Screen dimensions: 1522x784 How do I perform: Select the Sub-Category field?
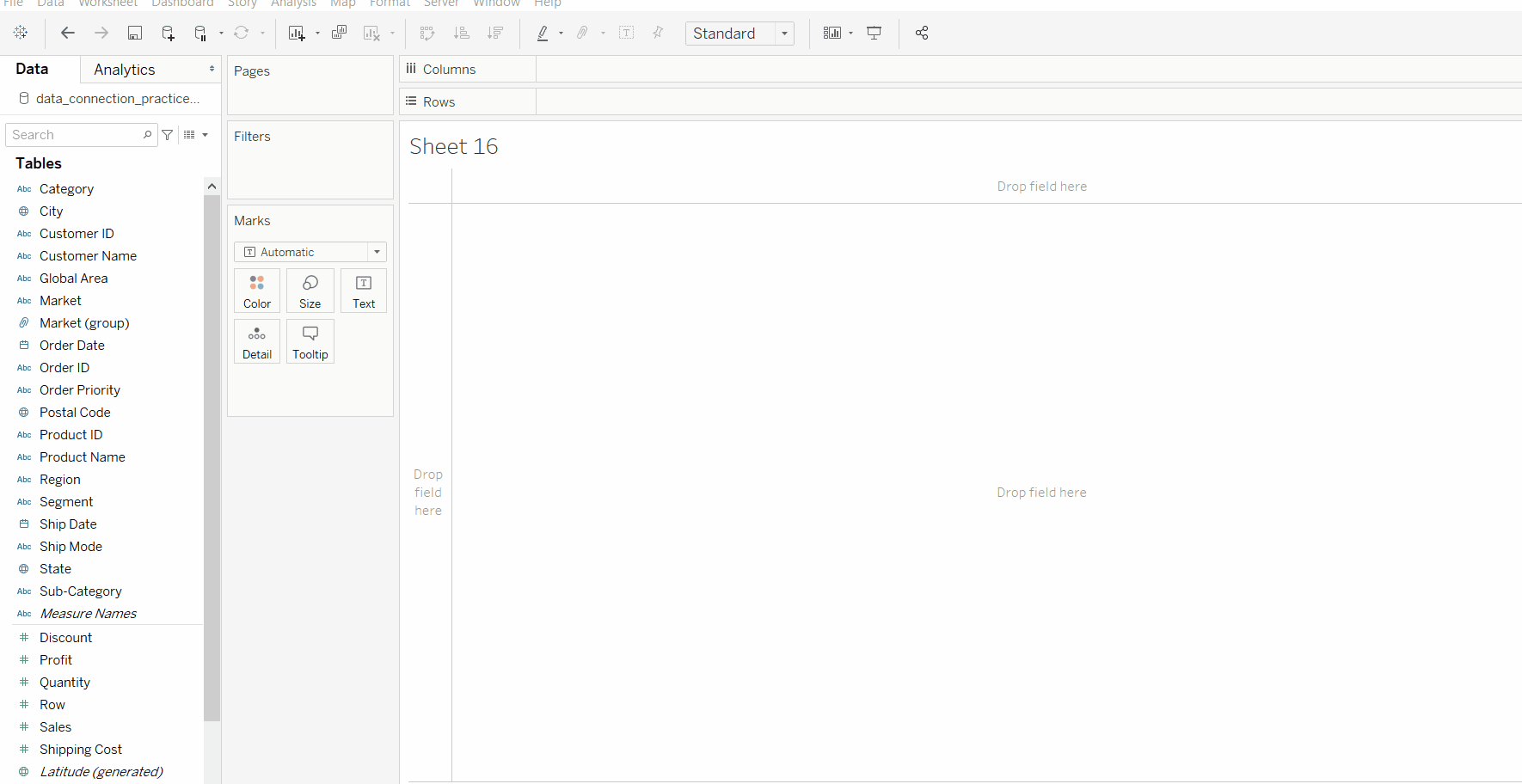tap(81, 591)
